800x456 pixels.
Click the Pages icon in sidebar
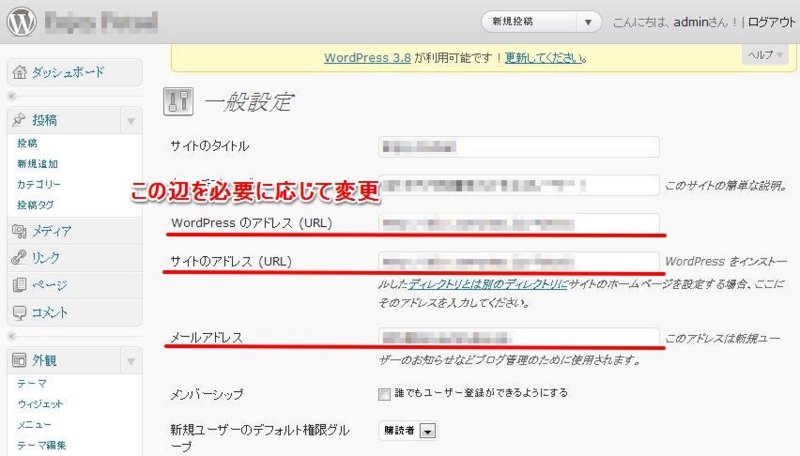19,285
